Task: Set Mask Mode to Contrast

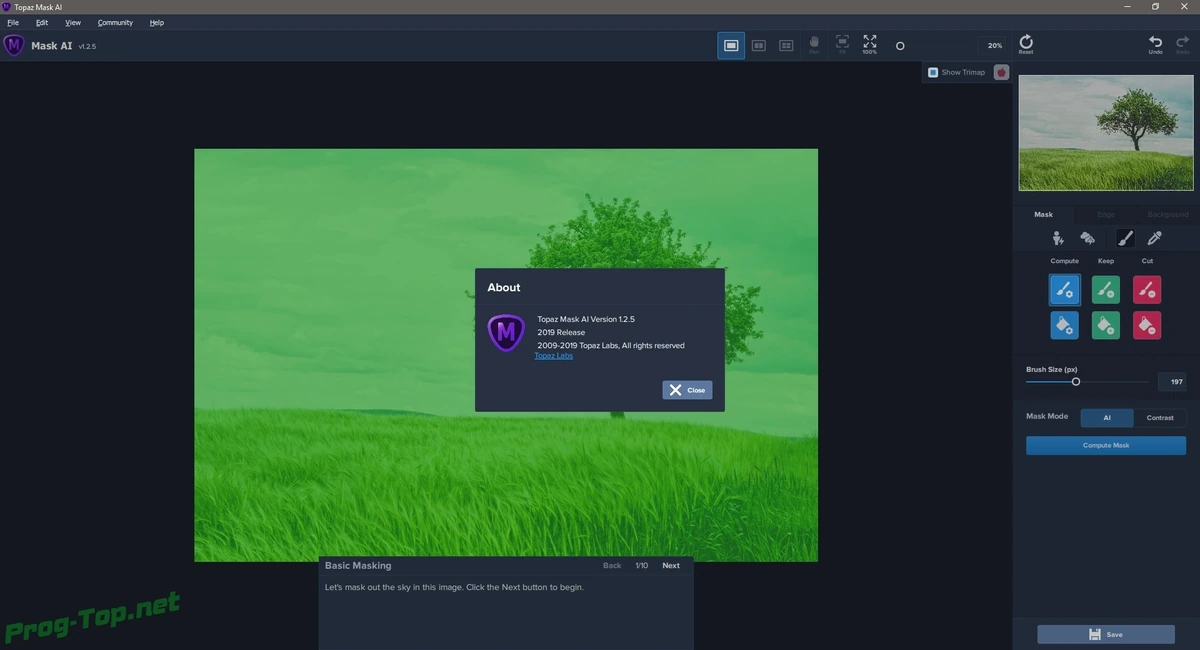Action: tap(1160, 418)
